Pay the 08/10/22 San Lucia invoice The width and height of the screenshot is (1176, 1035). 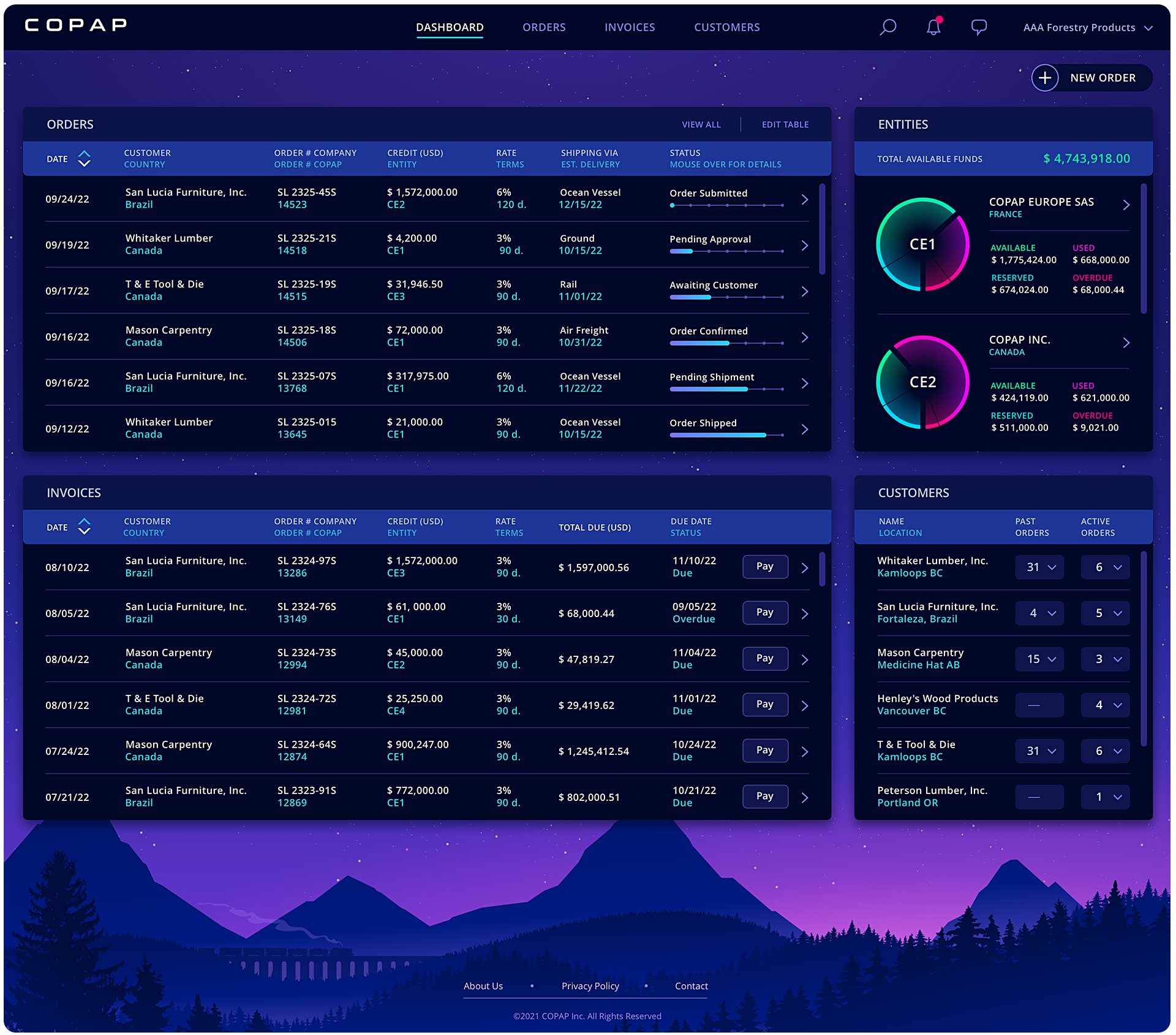pyautogui.click(x=765, y=566)
